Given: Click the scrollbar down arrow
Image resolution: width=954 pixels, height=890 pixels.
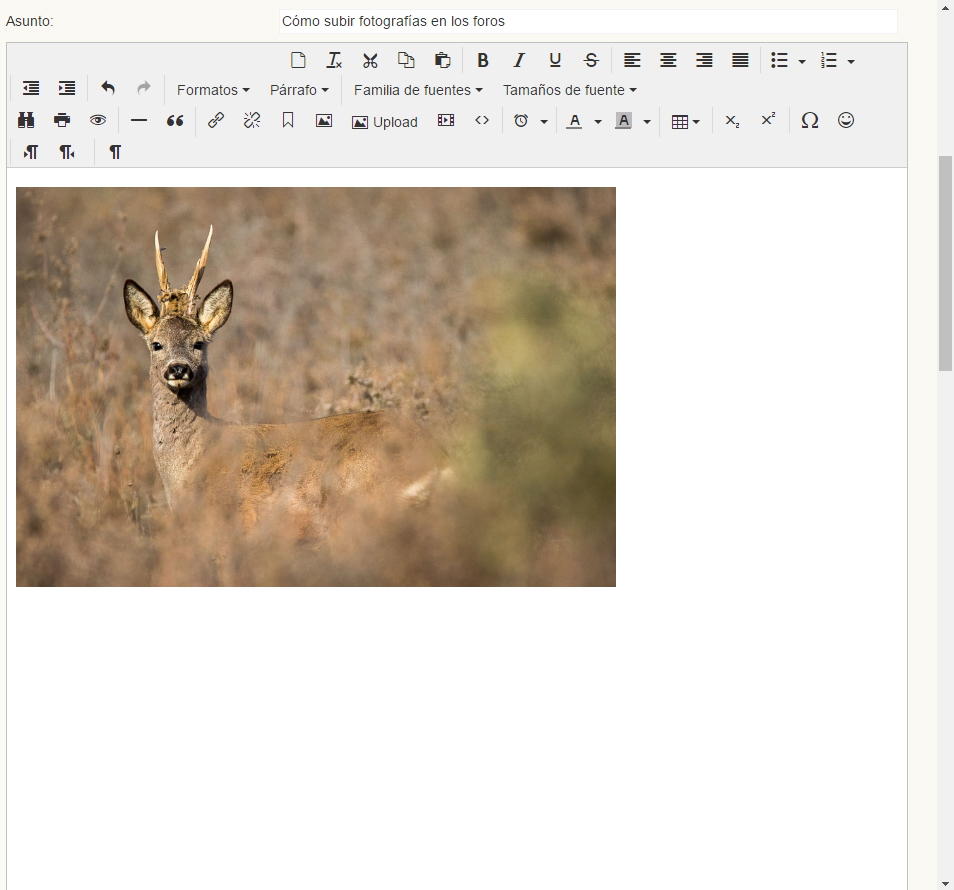Looking at the screenshot, I should [x=945, y=883].
